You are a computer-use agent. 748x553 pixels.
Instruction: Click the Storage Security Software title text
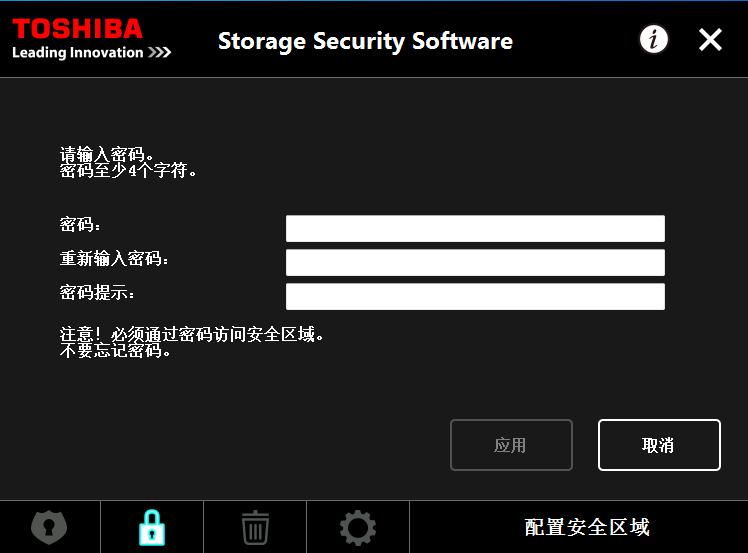pyautogui.click(x=365, y=41)
